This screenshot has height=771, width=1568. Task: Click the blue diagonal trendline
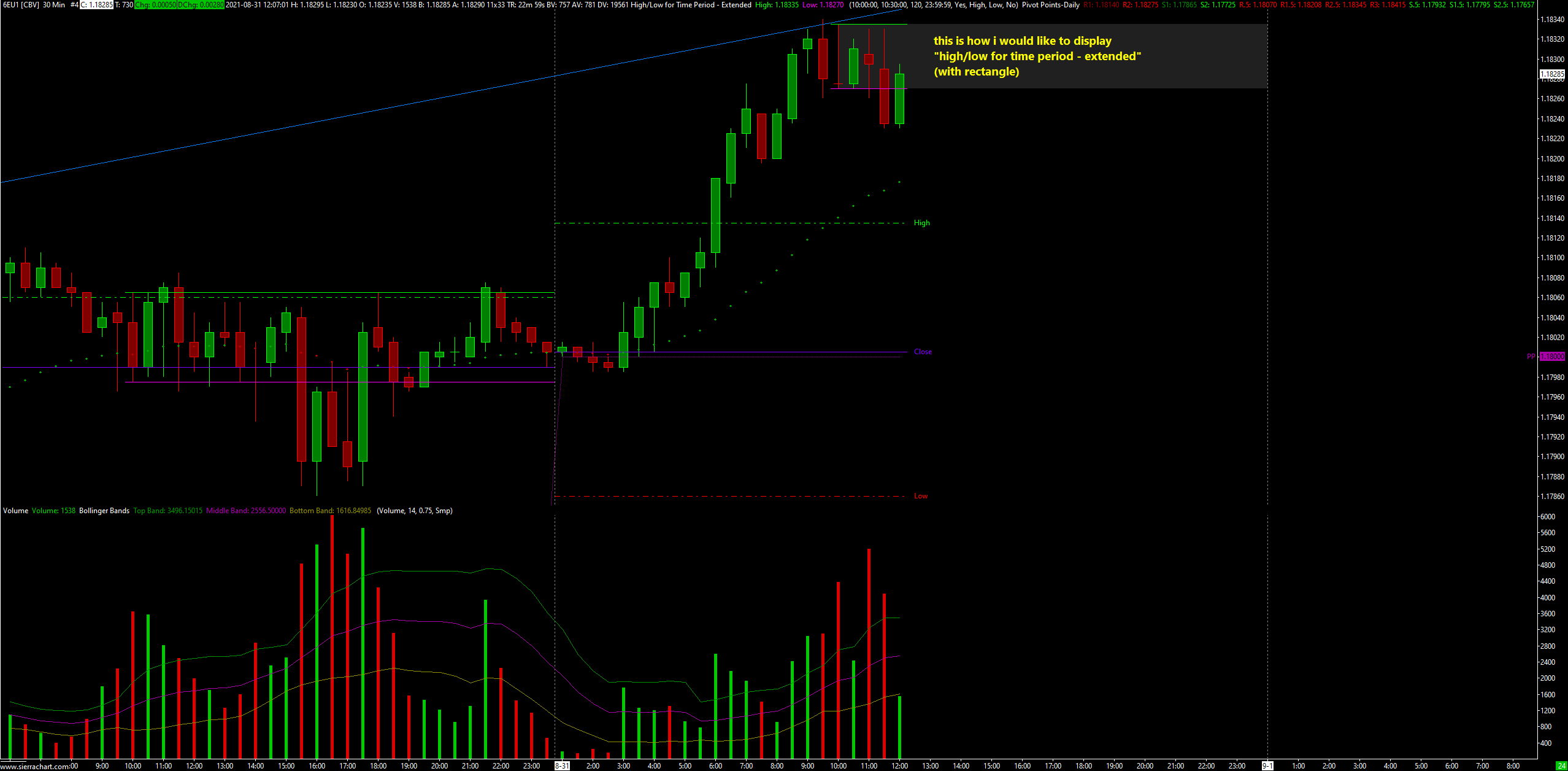368,111
